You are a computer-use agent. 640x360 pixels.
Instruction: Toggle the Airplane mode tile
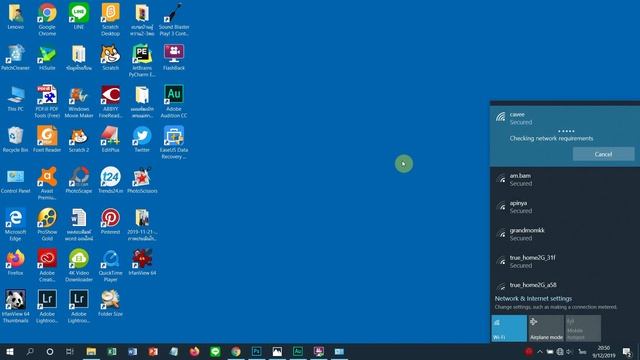(x=546, y=328)
